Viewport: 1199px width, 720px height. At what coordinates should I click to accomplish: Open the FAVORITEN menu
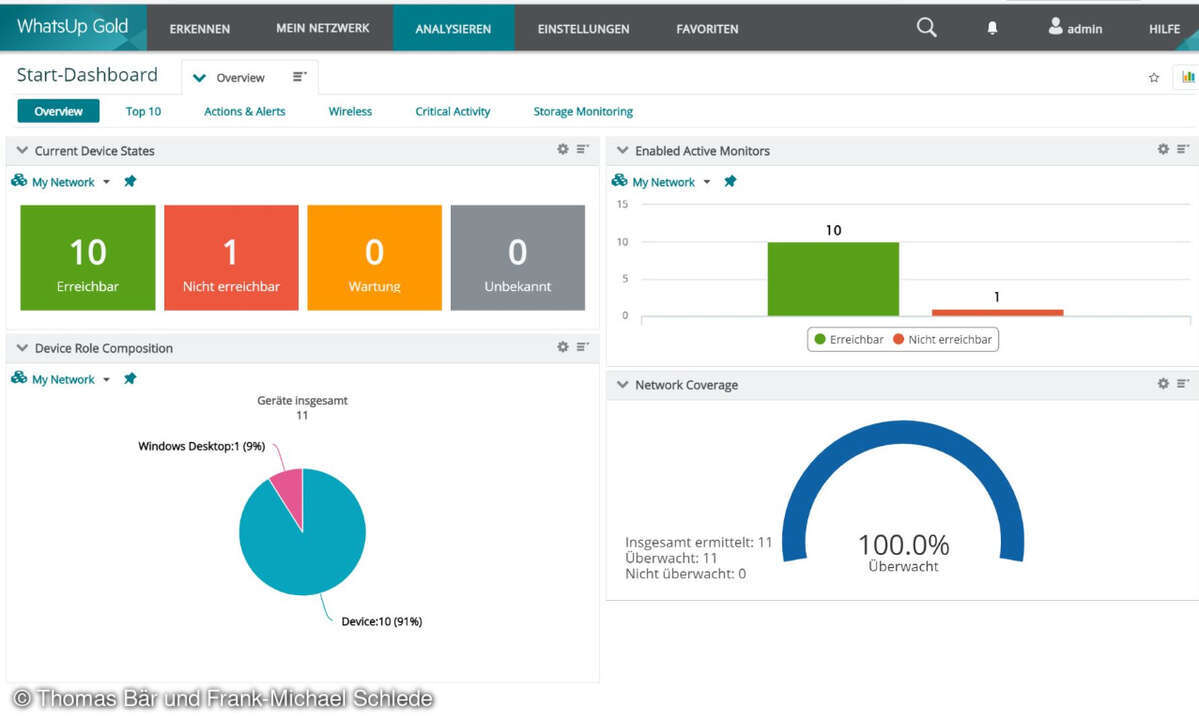[707, 29]
